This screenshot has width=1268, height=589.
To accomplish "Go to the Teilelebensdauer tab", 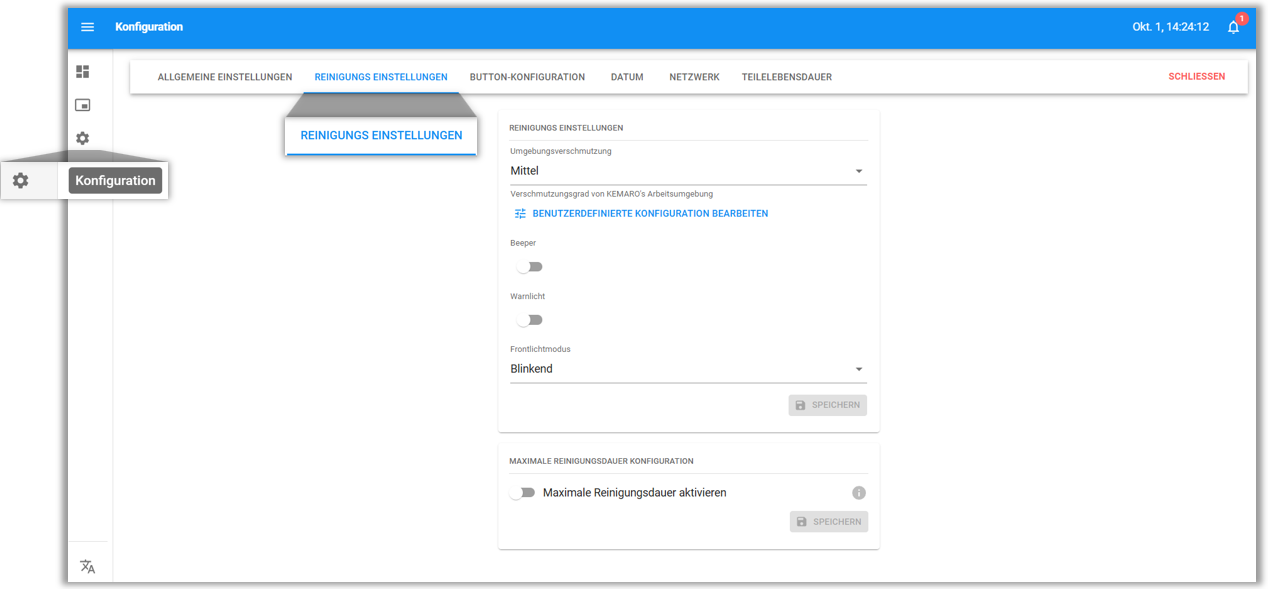I will click(786, 77).
